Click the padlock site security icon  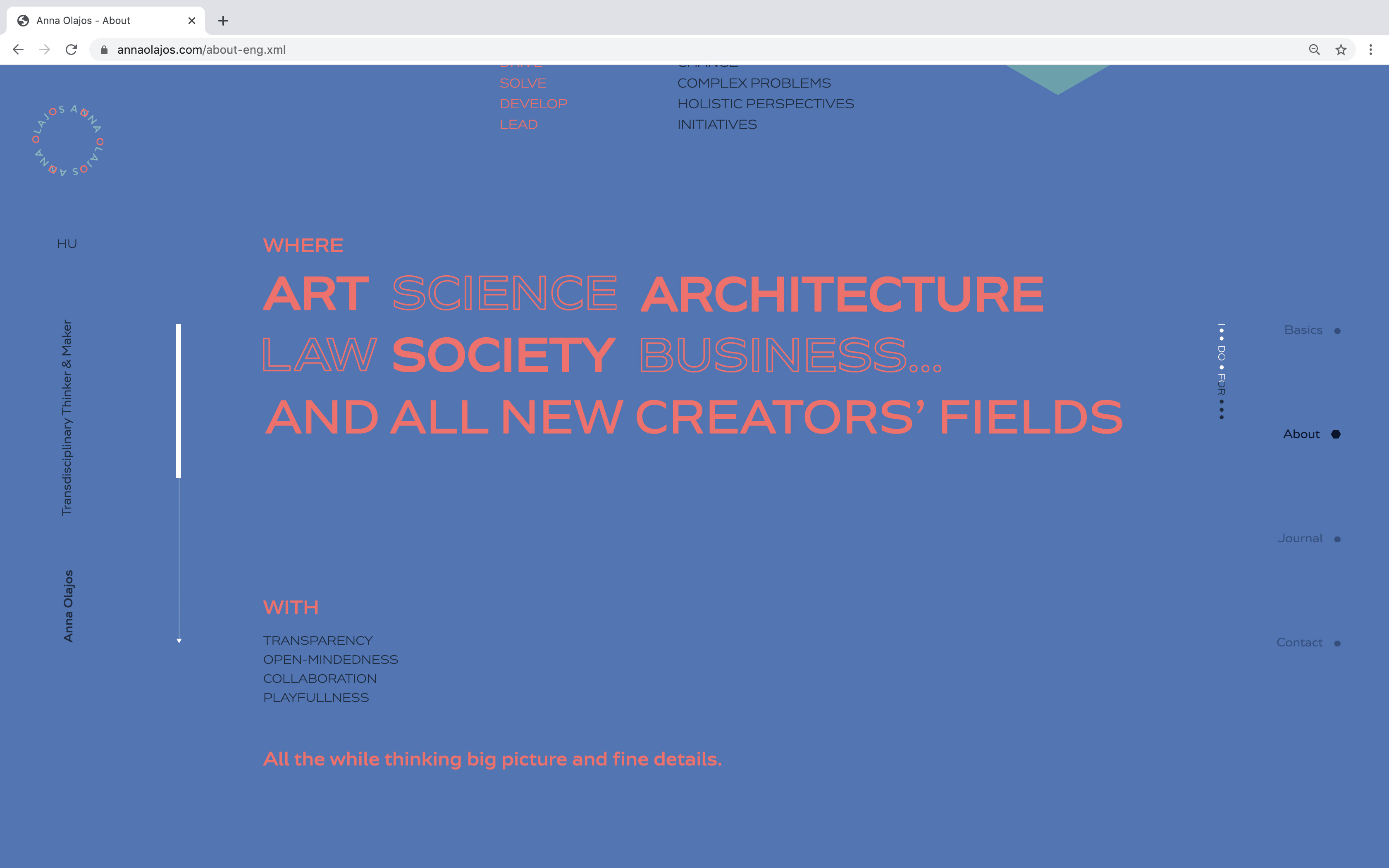point(104,50)
